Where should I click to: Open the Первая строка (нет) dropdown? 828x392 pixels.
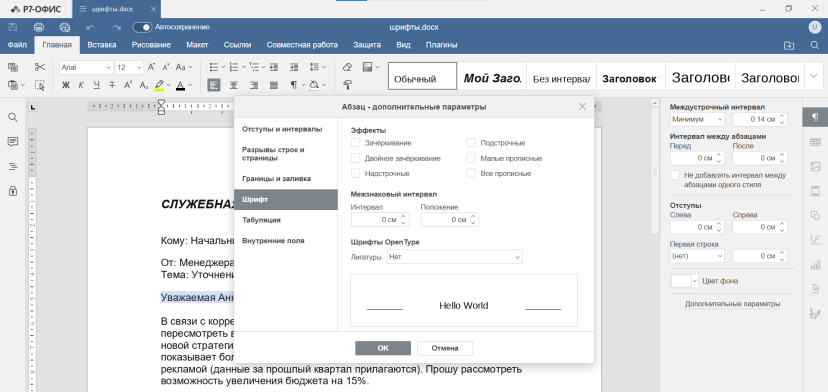click(697, 256)
